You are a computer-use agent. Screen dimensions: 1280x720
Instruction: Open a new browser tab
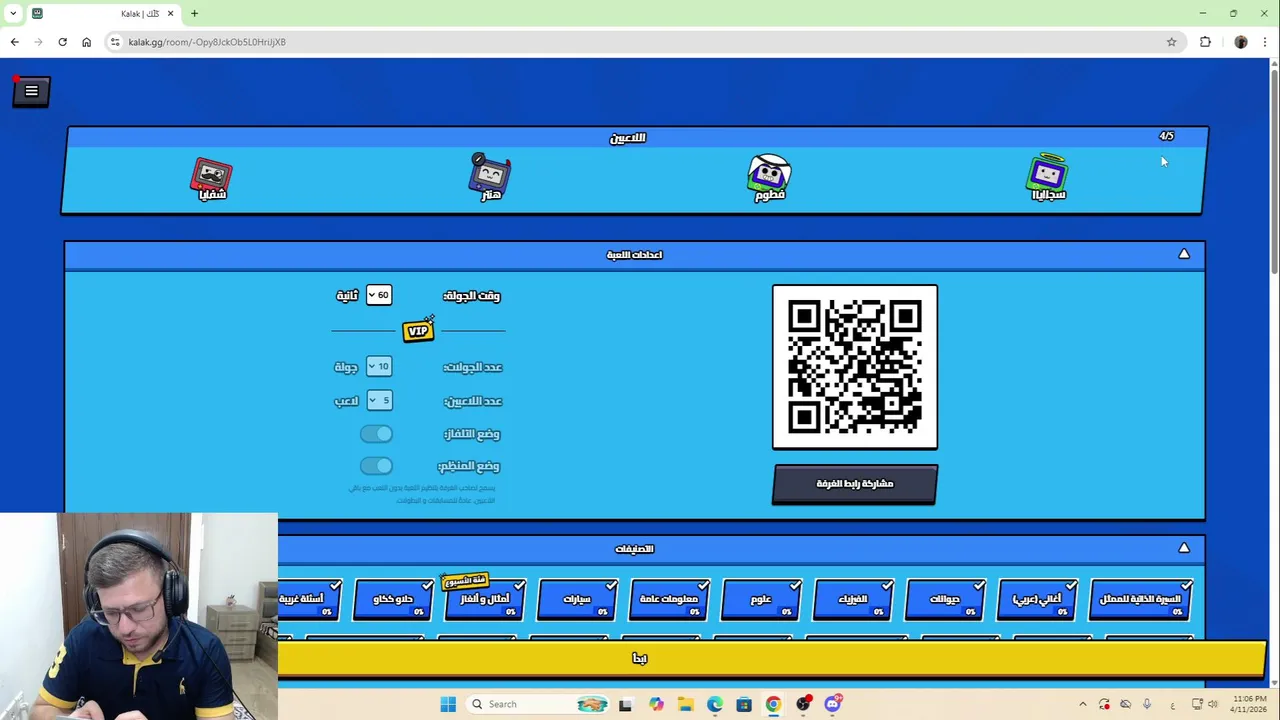(x=194, y=13)
